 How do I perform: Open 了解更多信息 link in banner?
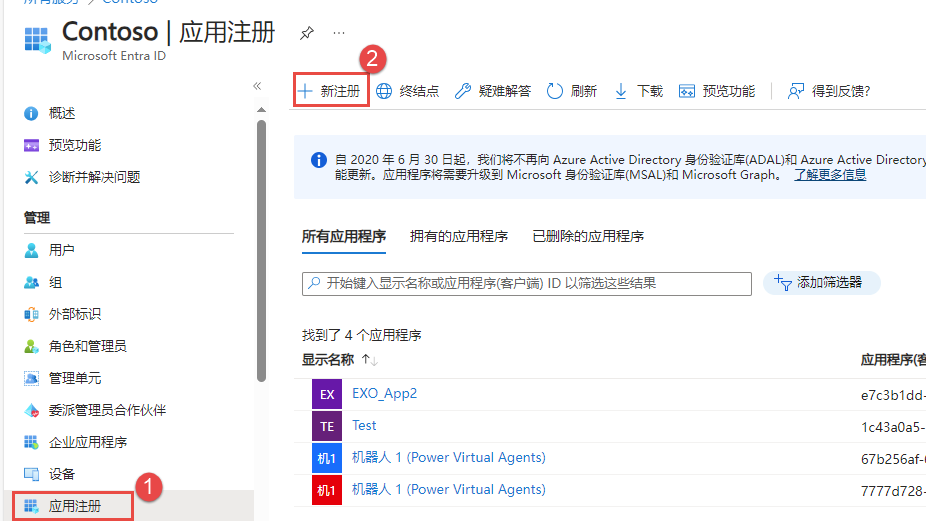coord(830,175)
